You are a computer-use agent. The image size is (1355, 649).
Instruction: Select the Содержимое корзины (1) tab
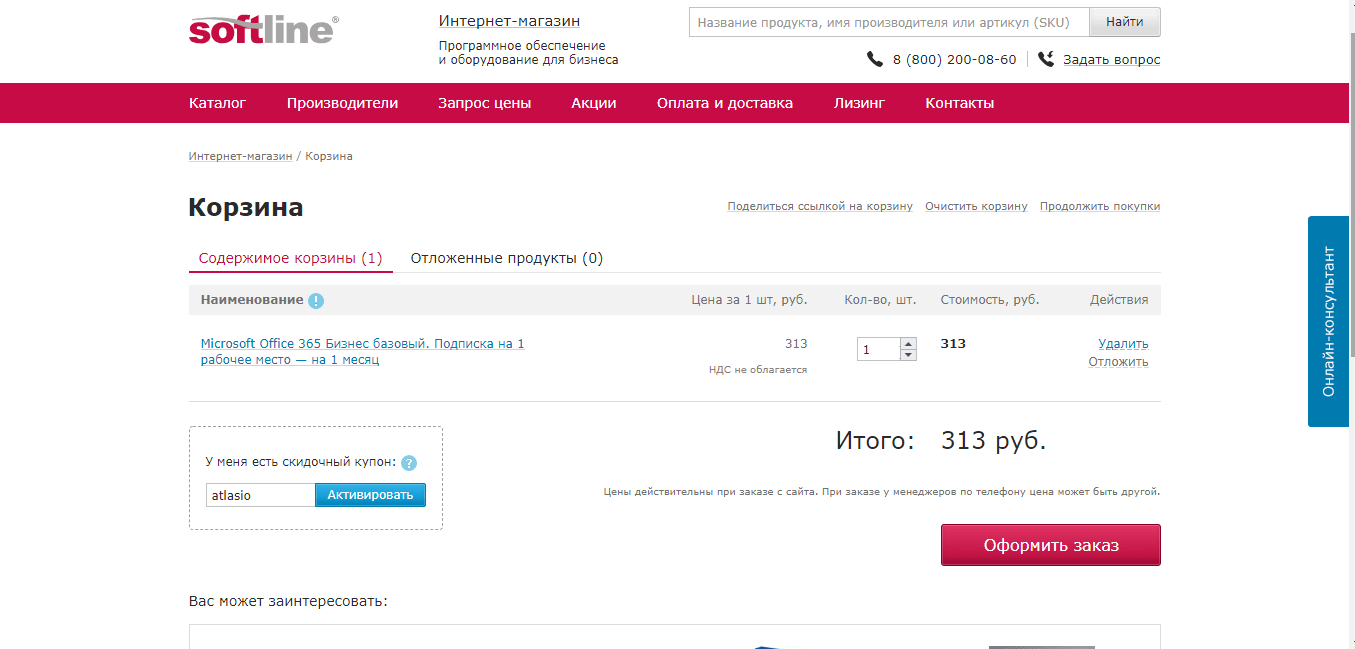290,258
